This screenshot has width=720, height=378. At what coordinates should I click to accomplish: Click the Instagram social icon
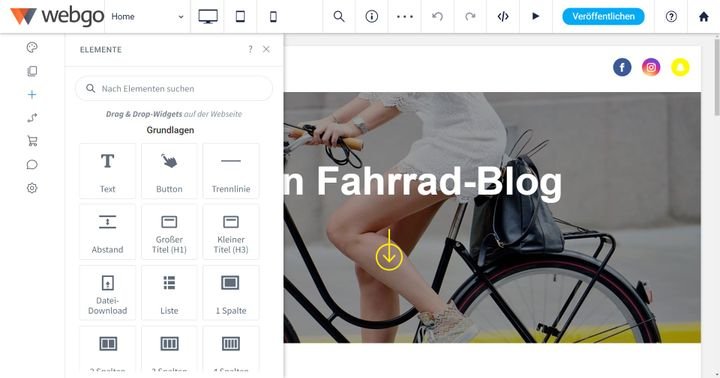[651, 68]
